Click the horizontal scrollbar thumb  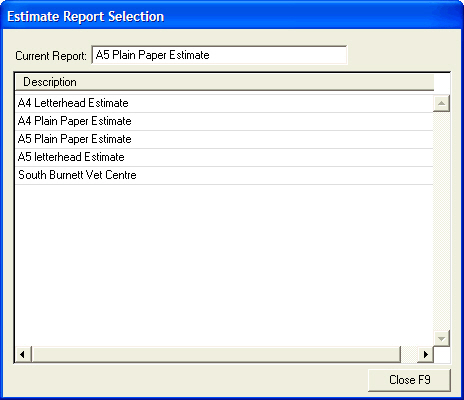click(x=216, y=354)
